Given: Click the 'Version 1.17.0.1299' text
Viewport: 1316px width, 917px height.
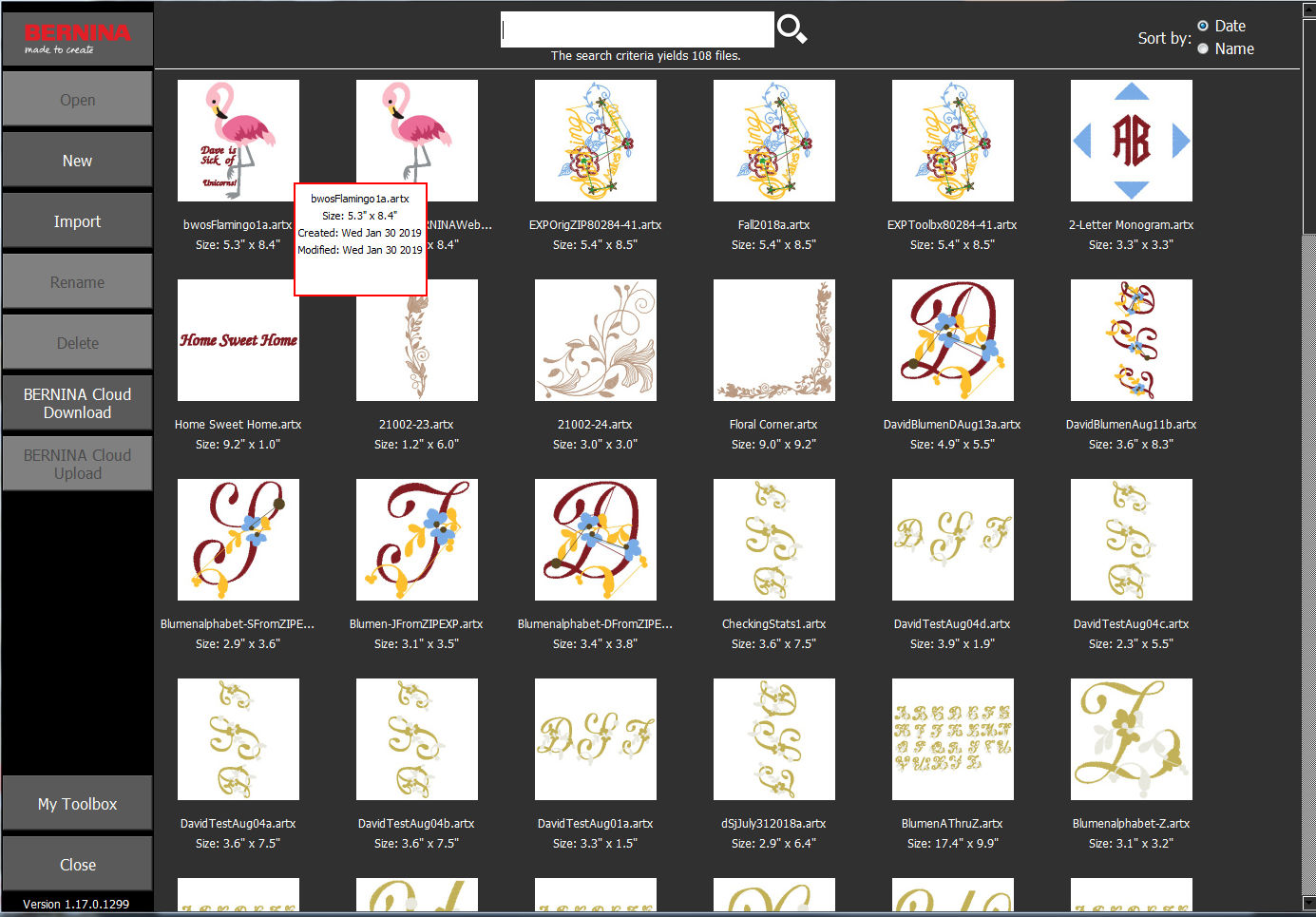Looking at the screenshot, I should [76, 904].
